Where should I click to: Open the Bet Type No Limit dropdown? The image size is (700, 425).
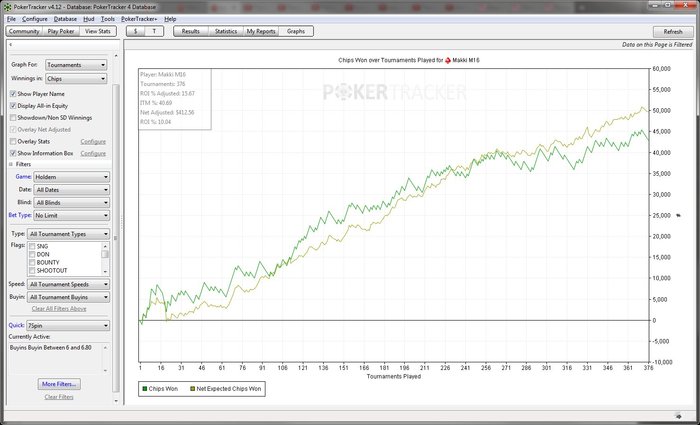coord(71,216)
